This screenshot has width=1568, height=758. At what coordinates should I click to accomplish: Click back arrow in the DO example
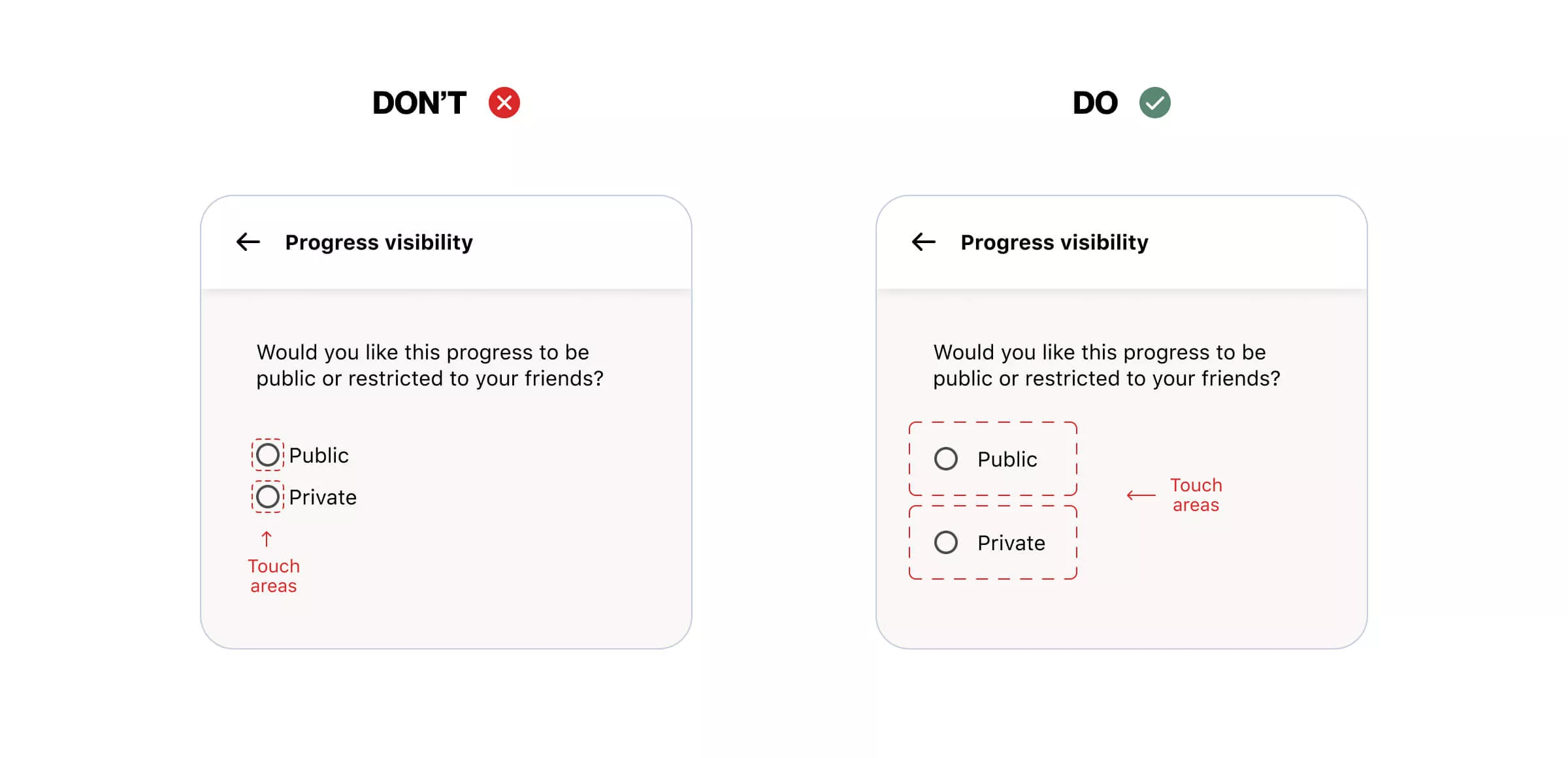tap(923, 242)
